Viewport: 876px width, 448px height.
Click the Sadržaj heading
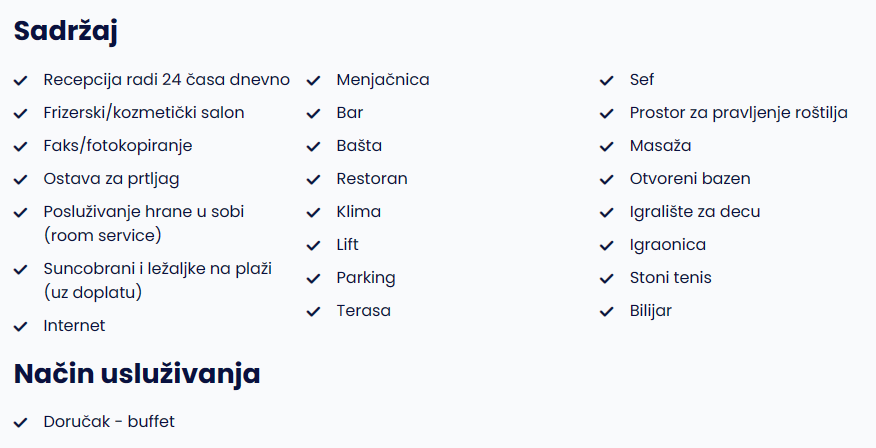65,31
